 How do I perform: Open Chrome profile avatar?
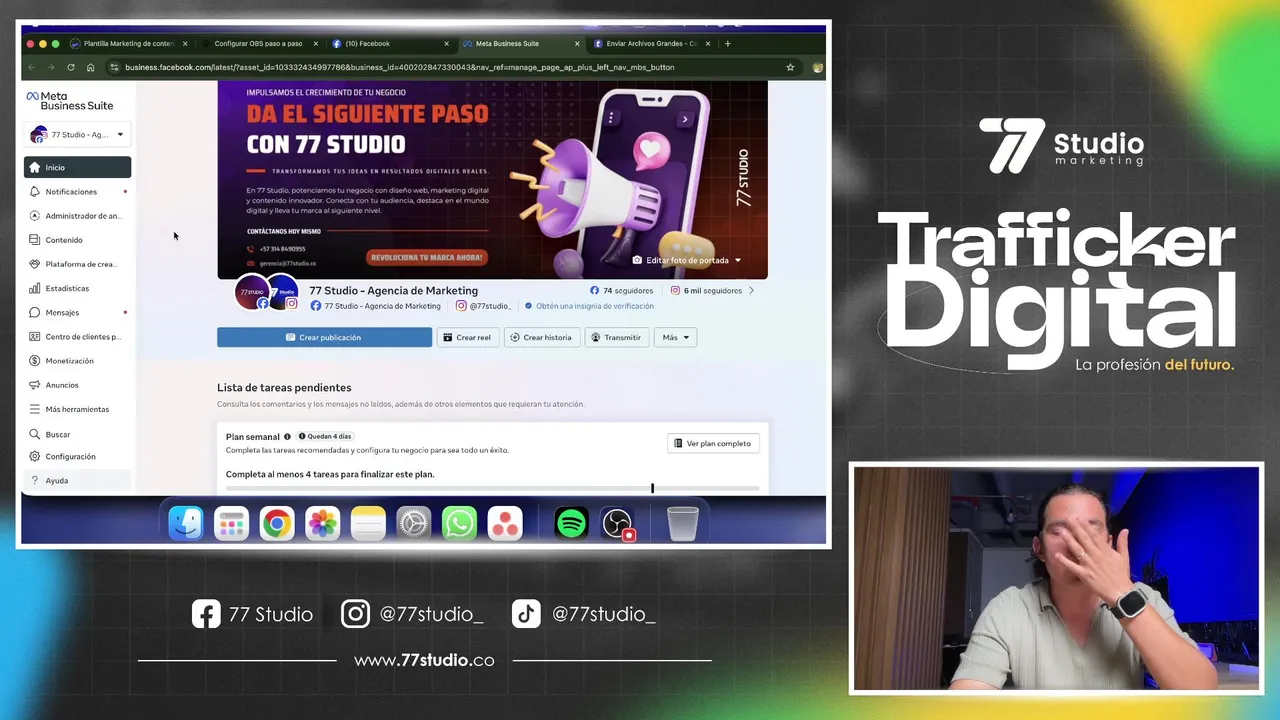[817, 67]
